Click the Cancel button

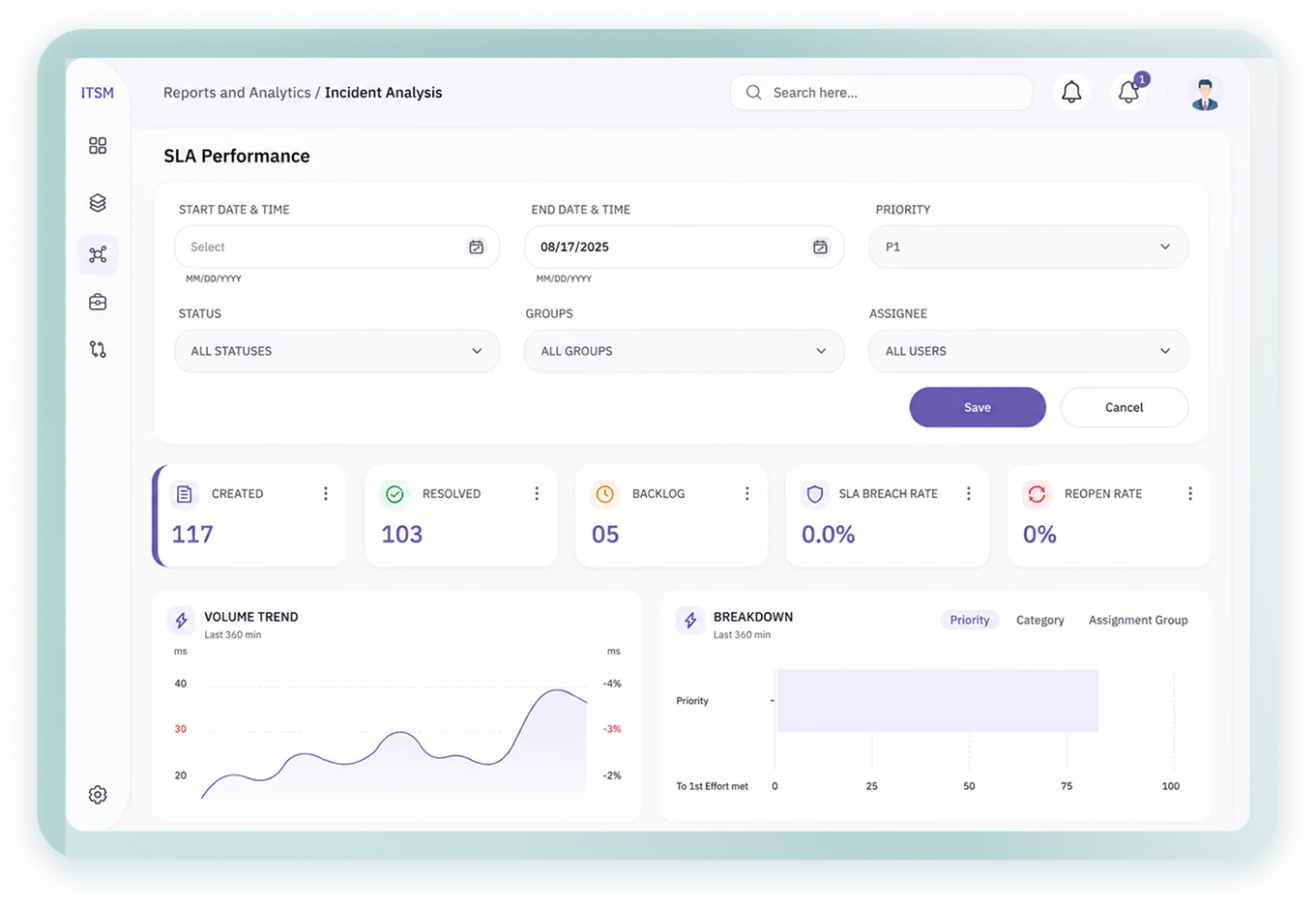pyautogui.click(x=1124, y=407)
